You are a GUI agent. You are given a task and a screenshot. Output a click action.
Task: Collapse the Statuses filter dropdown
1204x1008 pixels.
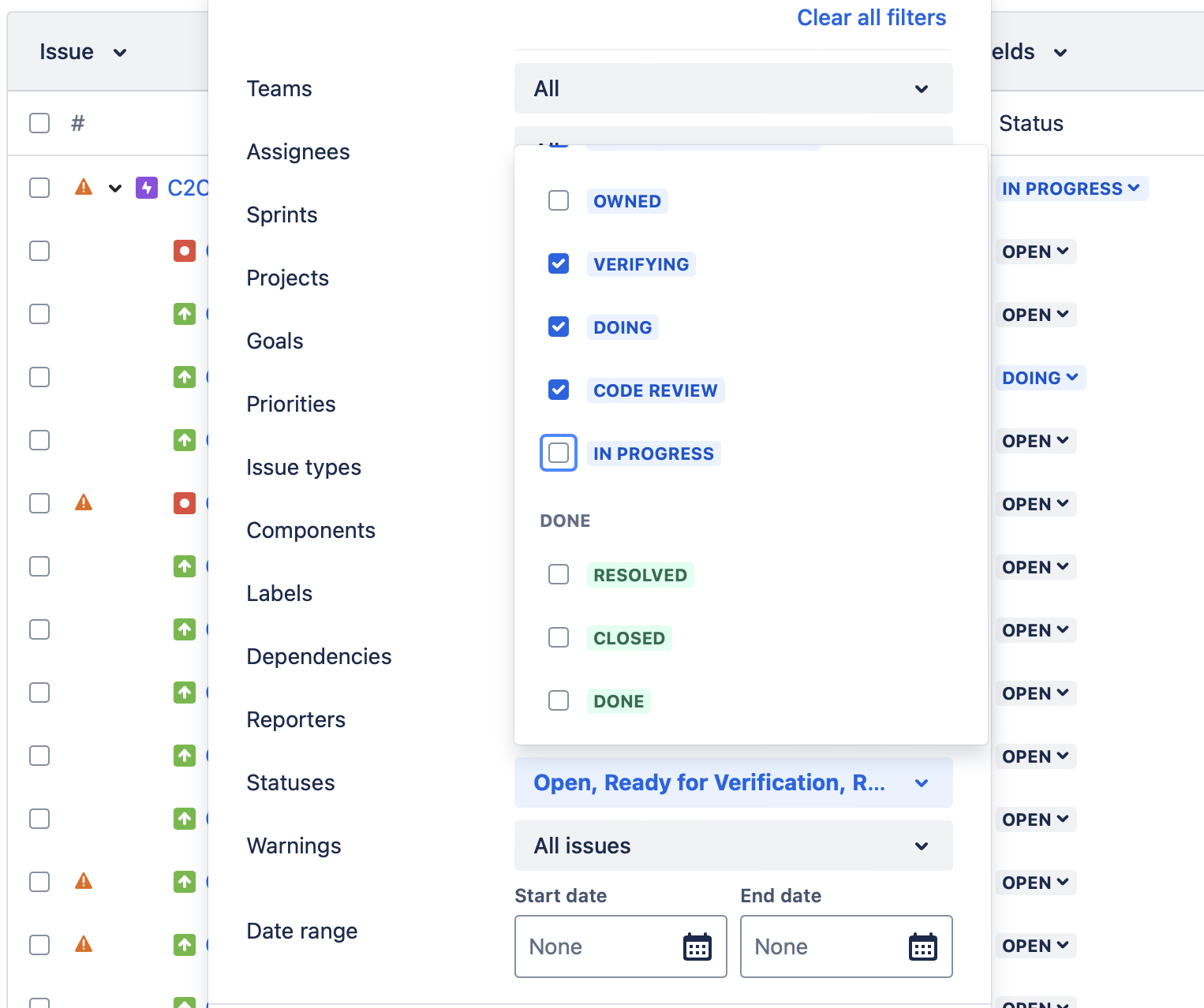(734, 782)
